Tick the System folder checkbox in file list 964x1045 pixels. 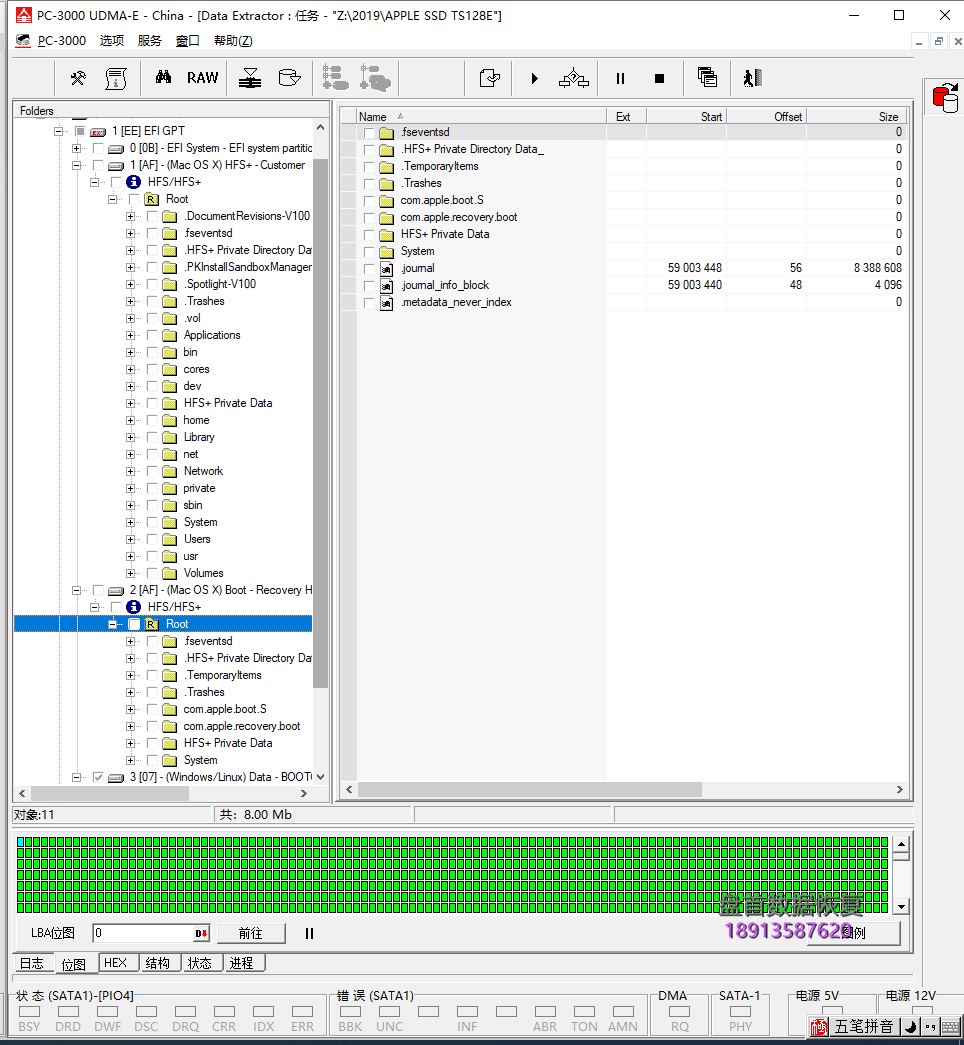click(369, 252)
